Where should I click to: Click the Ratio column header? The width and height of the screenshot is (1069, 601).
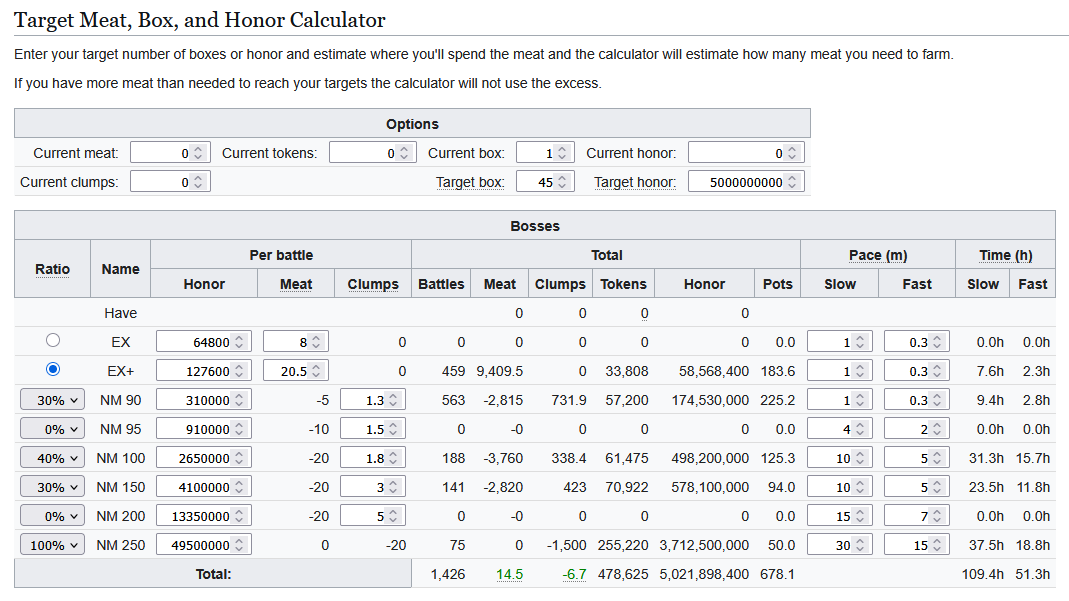pyautogui.click(x=52, y=269)
